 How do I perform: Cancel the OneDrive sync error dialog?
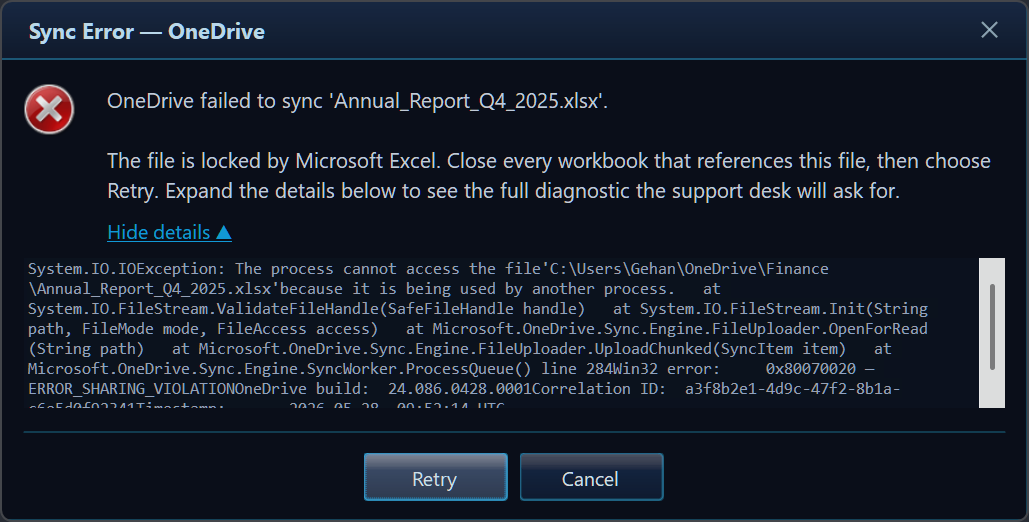pos(591,477)
